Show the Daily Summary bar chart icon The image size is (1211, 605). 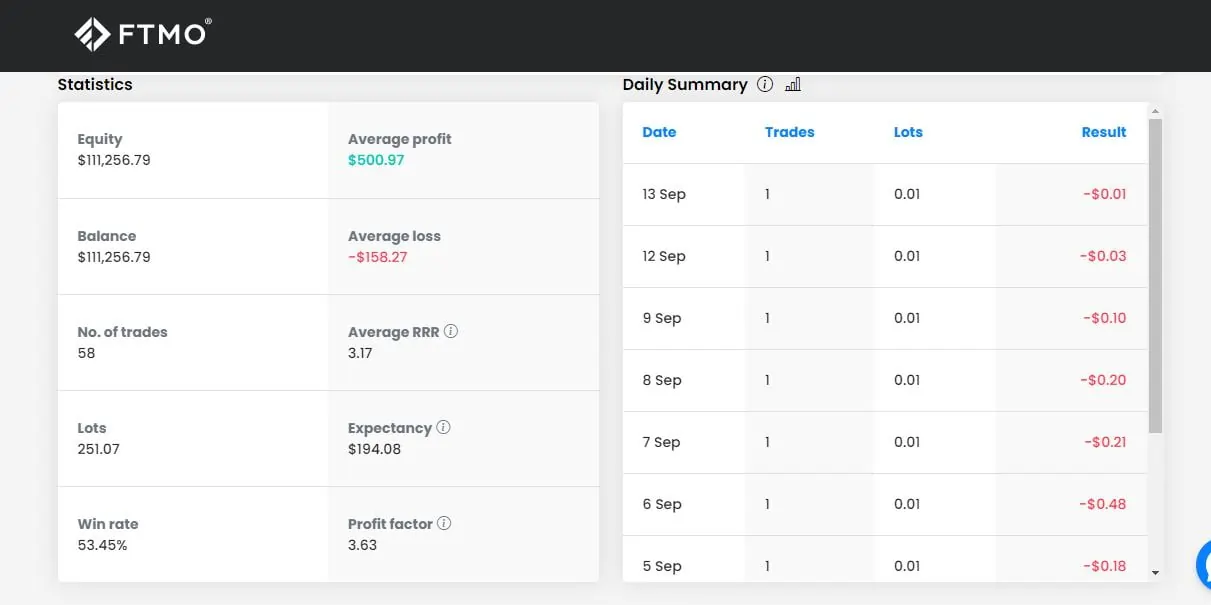[793, 85]
